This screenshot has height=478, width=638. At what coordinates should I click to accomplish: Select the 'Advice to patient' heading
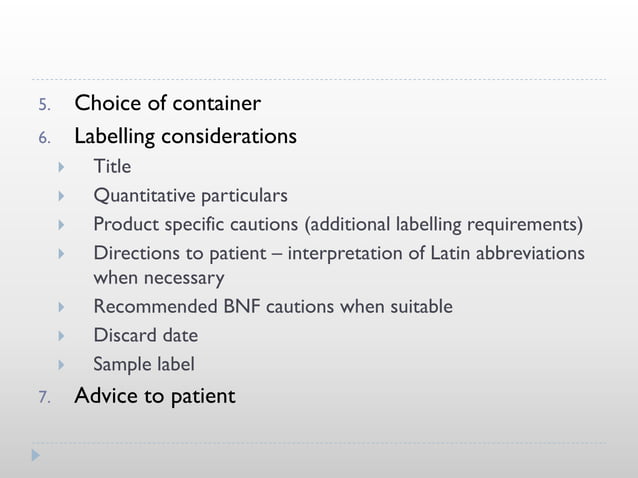[x=155, y=397]
